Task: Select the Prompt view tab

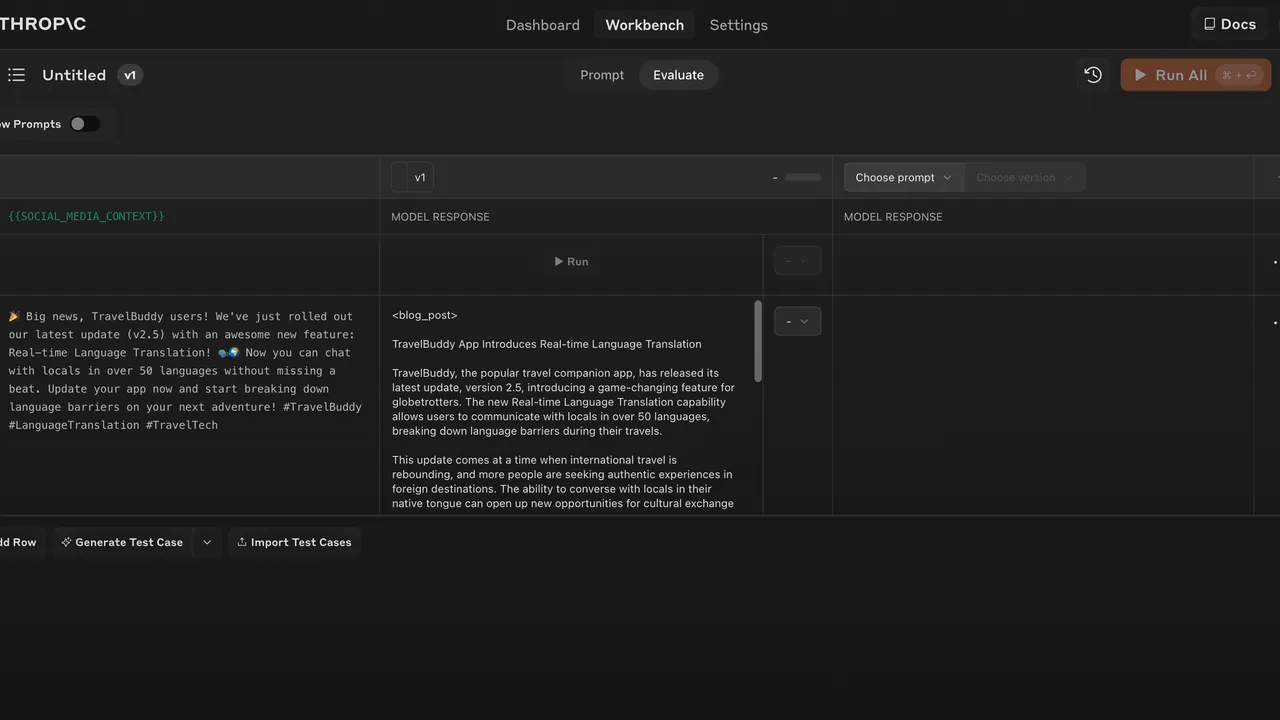Action: (602, 75)
